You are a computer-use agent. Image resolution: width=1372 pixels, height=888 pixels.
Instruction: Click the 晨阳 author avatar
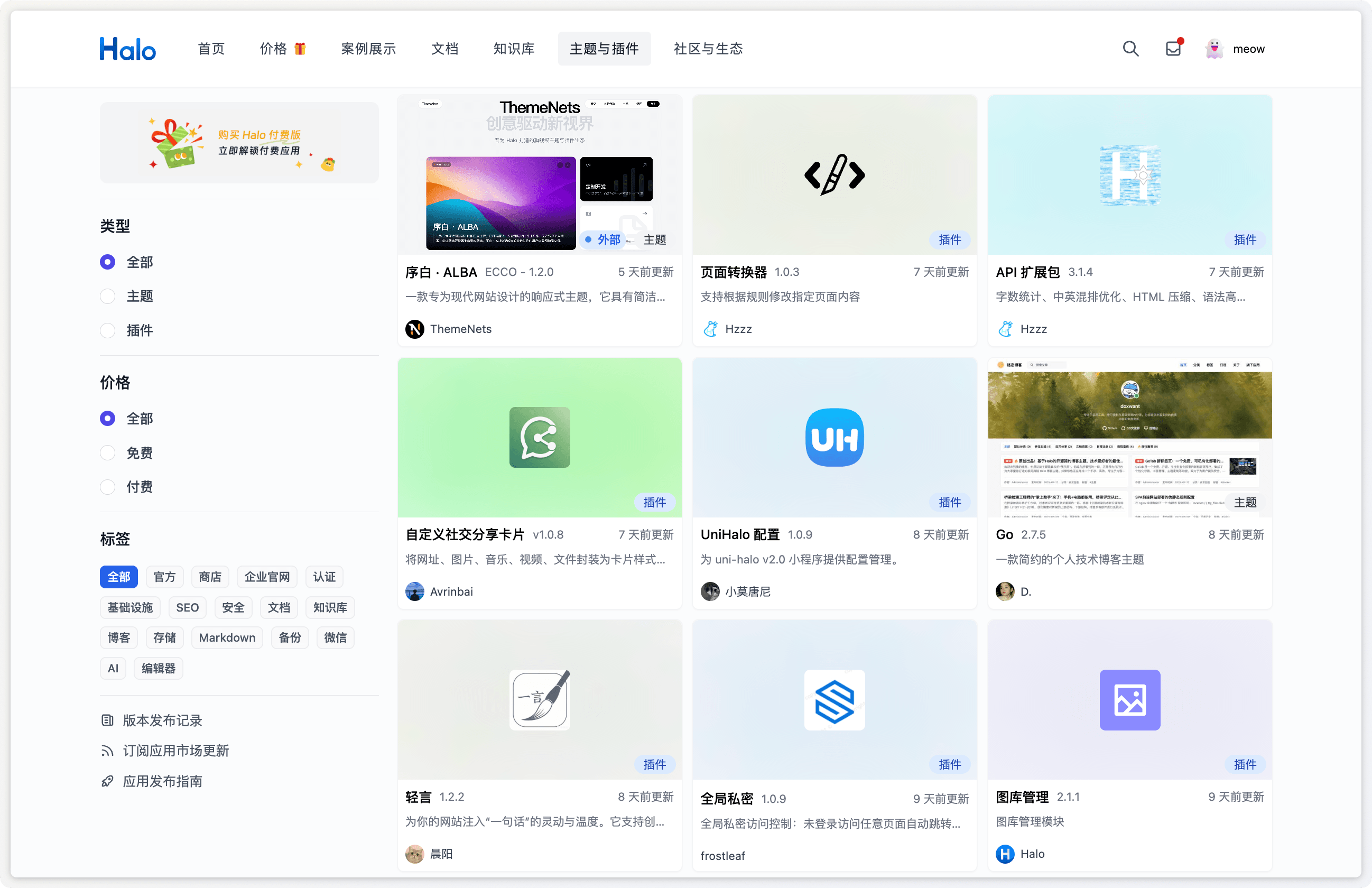(414, 854)
